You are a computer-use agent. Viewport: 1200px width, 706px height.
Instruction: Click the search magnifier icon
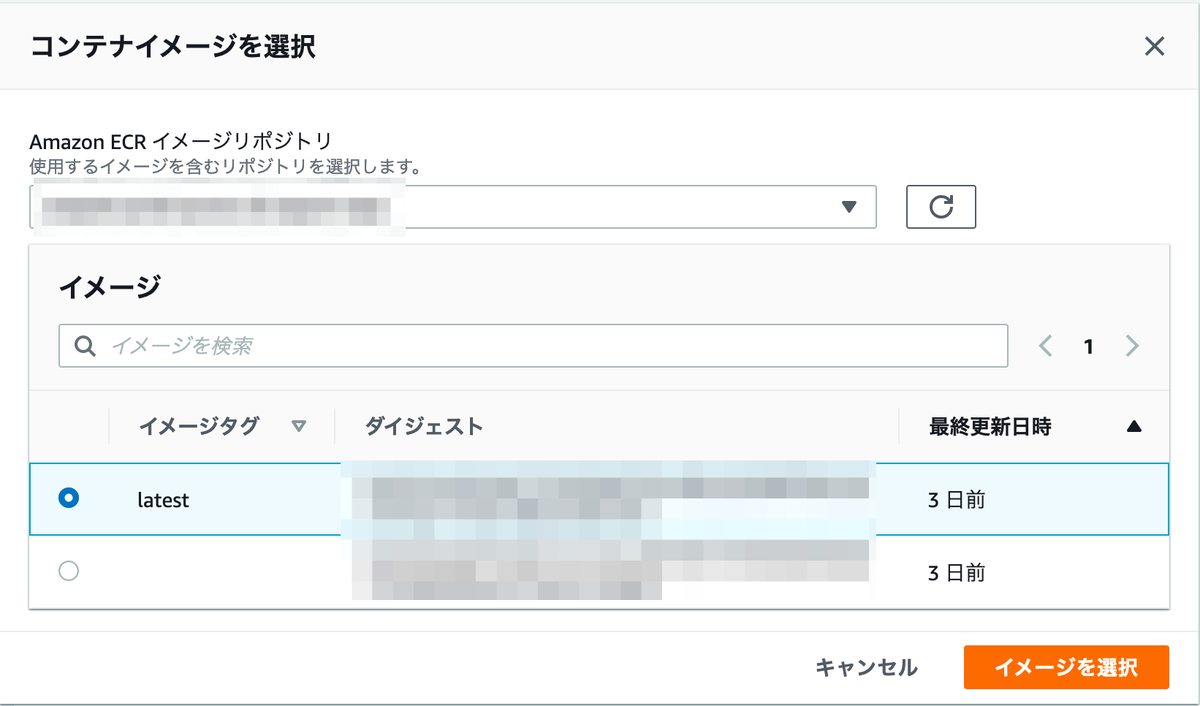pyautogui.click(x=82, y=345)
